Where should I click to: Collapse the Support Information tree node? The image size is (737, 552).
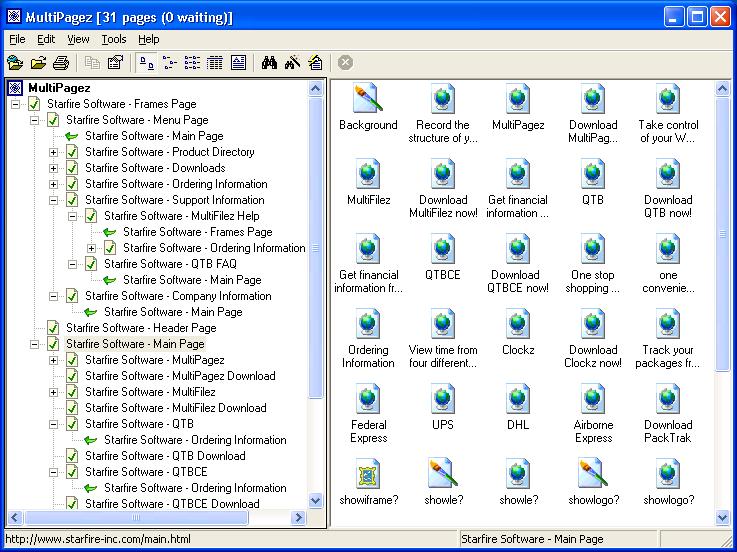click(54, 200)
